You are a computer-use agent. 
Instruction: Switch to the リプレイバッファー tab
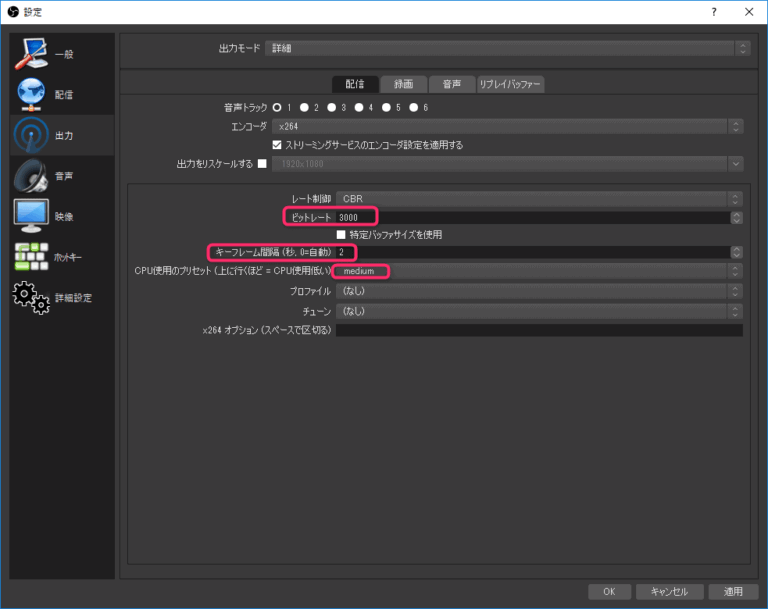click(510, 84)
